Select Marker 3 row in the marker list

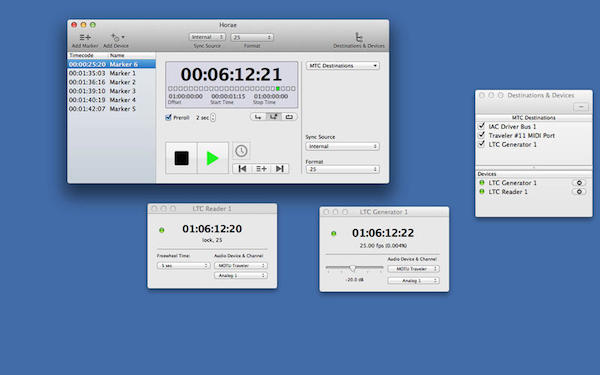click(111, 91)
